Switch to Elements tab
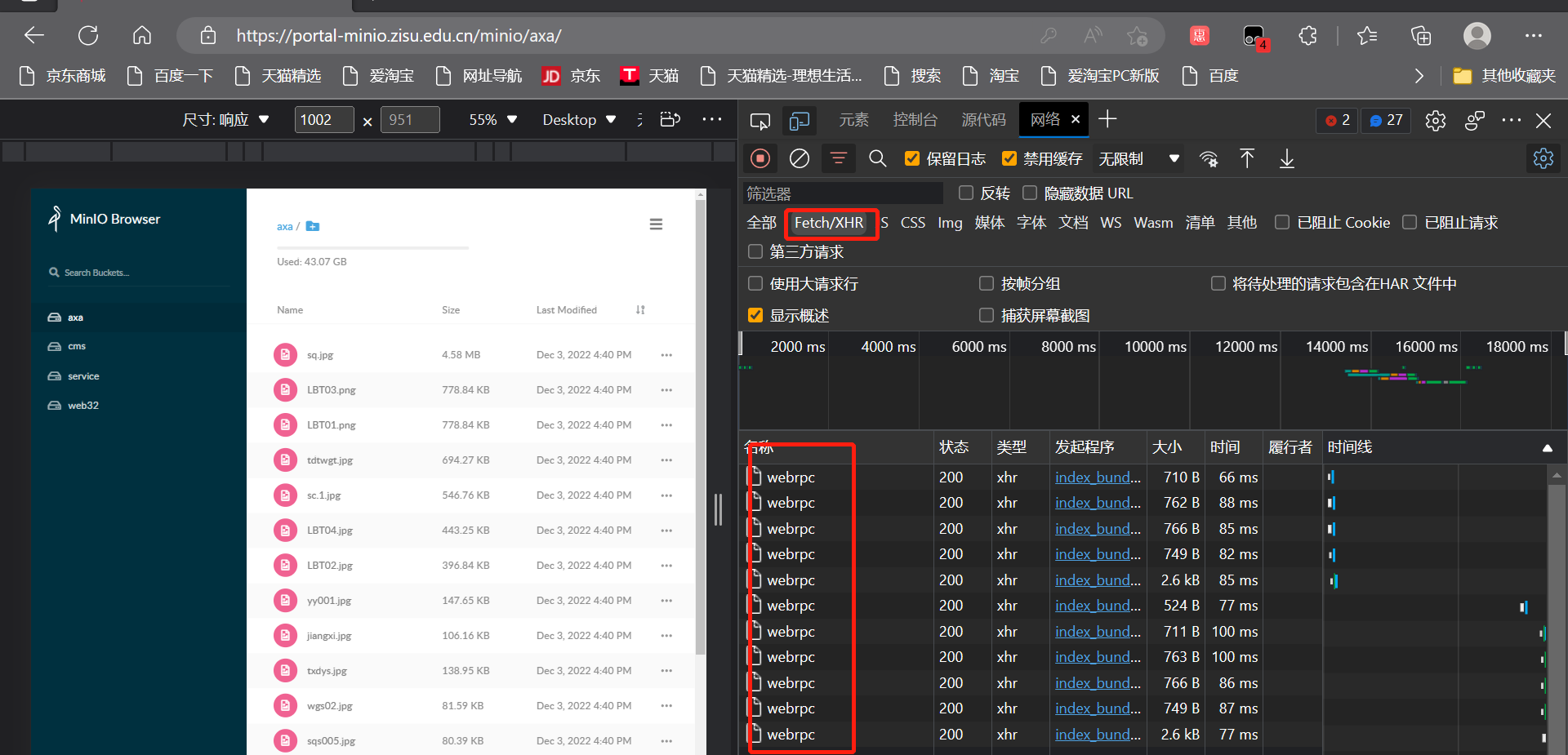Viewport: 1568px width, 755px height. point(853,120)
